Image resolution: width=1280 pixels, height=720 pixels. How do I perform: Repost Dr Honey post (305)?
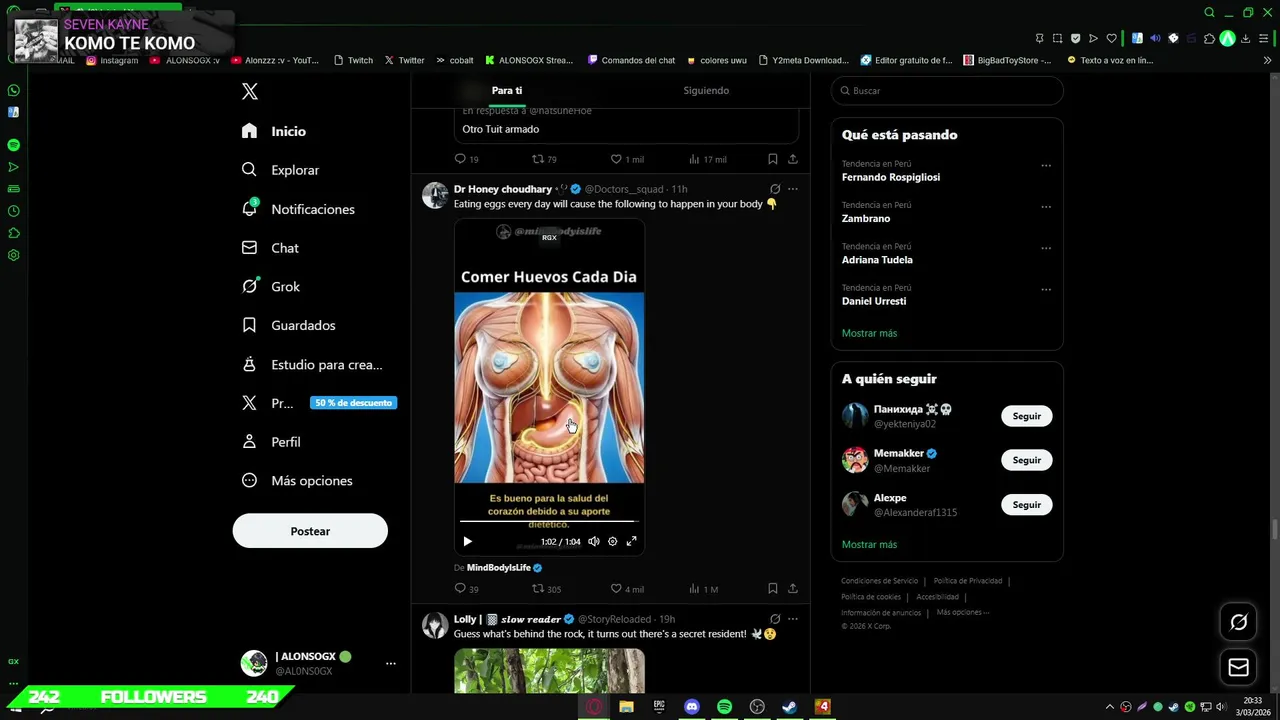tap(546, 589)
